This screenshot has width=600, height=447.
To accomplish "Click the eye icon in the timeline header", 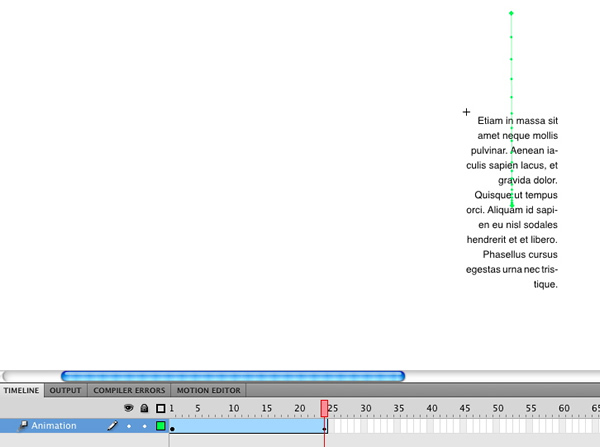I will click(128, 408).
